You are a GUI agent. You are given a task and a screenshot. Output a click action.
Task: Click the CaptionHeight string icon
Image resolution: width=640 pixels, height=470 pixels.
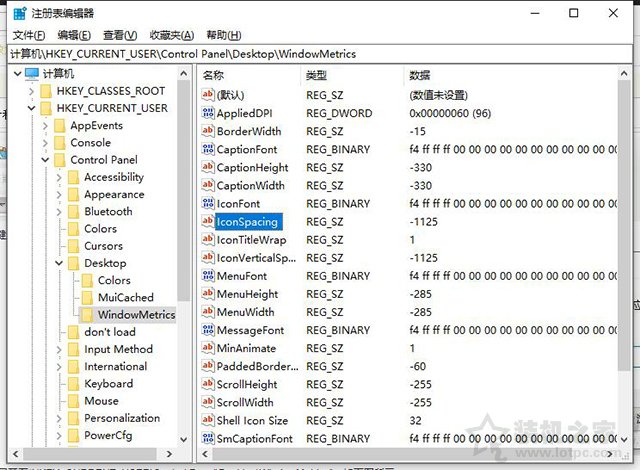[x=208, y=167]
